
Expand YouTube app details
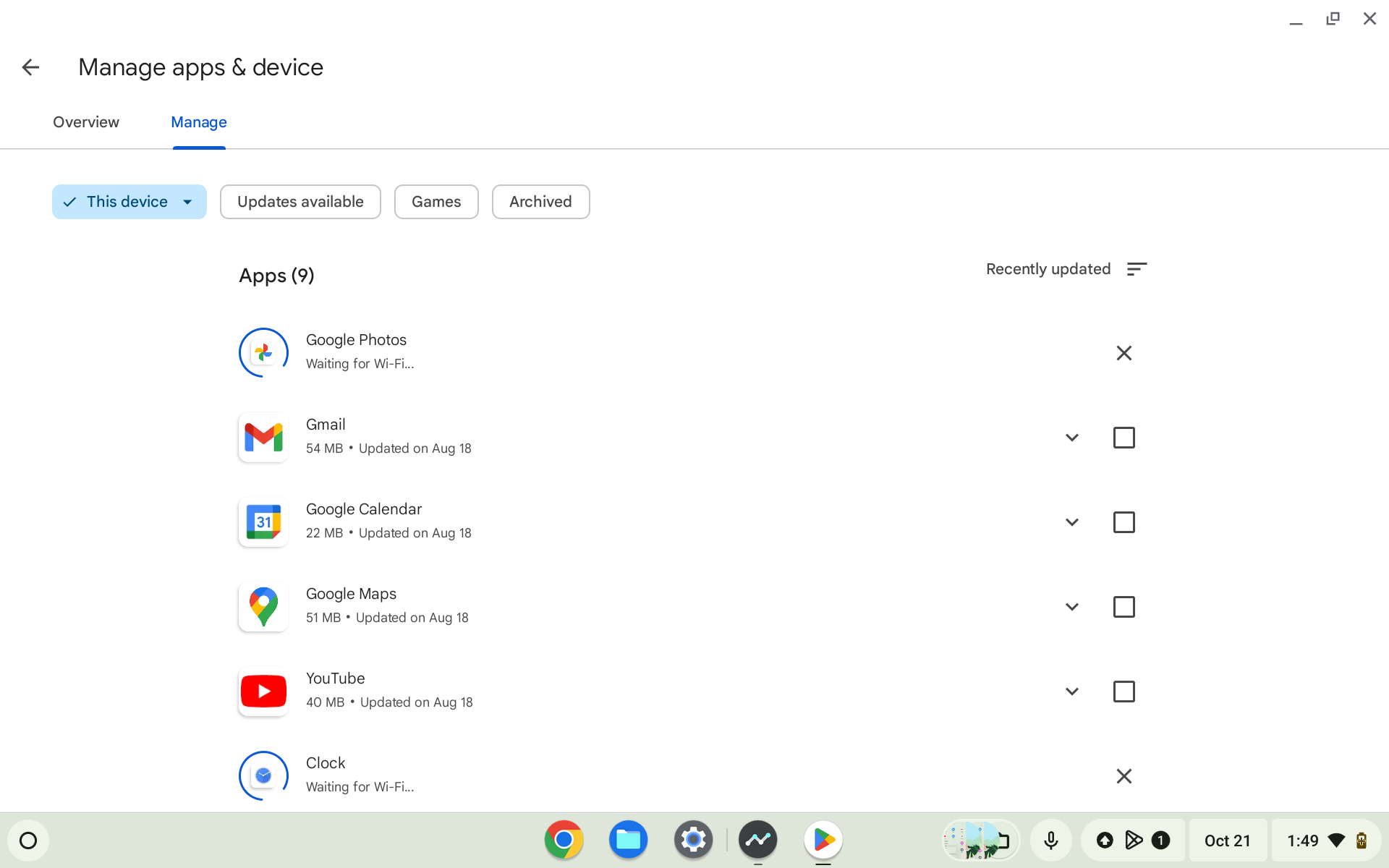(1072, 691)
